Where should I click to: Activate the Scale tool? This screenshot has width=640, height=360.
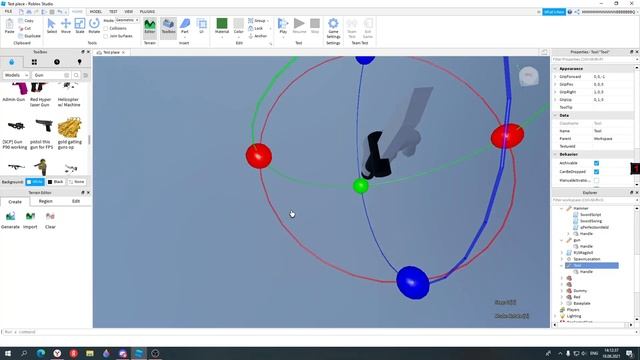[80, 26]
